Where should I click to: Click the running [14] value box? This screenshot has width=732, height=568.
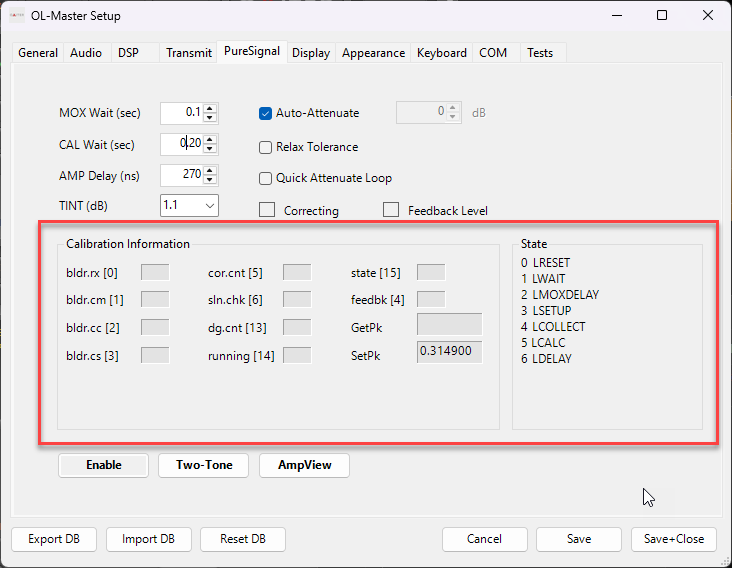pyautogui.click(x=297, y=355)
